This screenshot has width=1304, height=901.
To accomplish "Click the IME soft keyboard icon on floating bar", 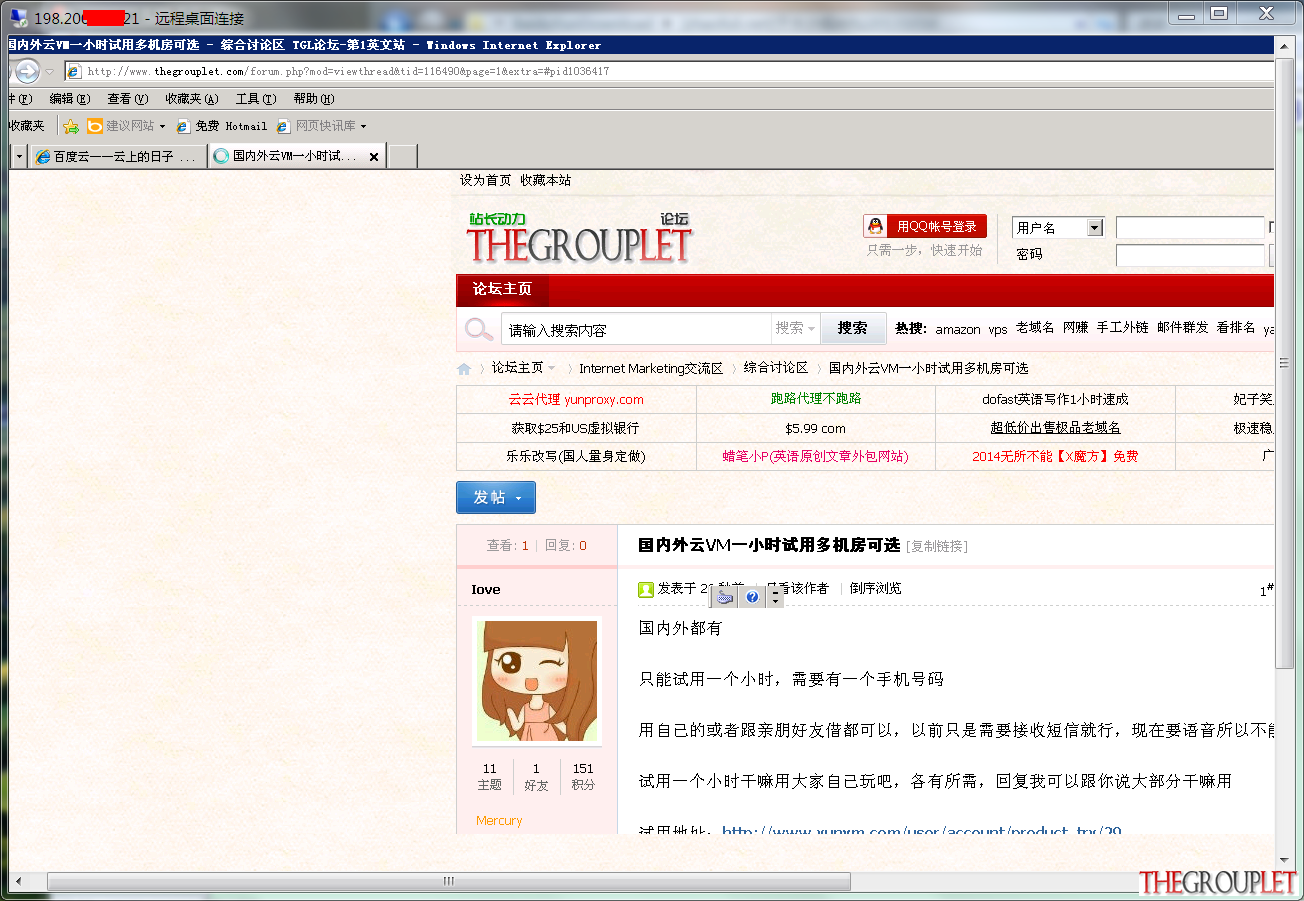I will click(x=725, y=597).
